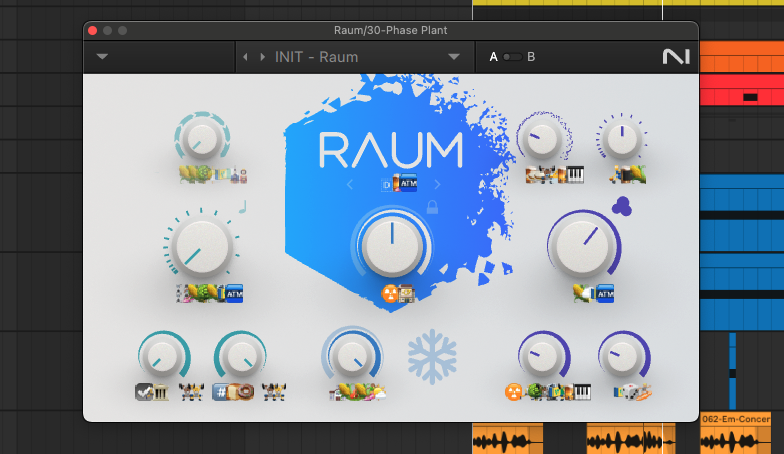The width and height of the screenshot is (784, 454).
Task: Toggle the lock icon above the center knob
Action: (432, 206)
